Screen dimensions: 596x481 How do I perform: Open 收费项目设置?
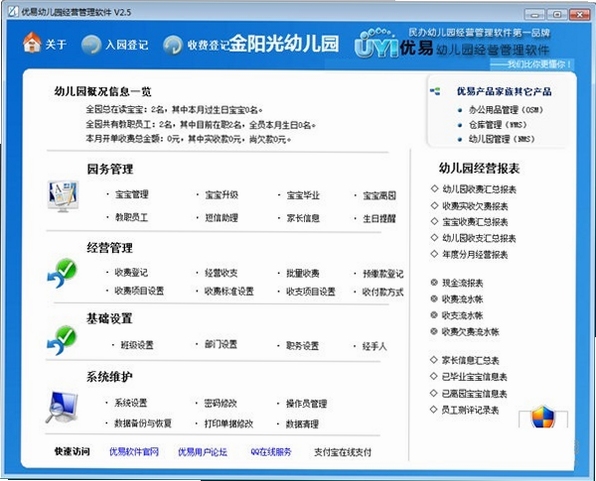pos(139,291)
